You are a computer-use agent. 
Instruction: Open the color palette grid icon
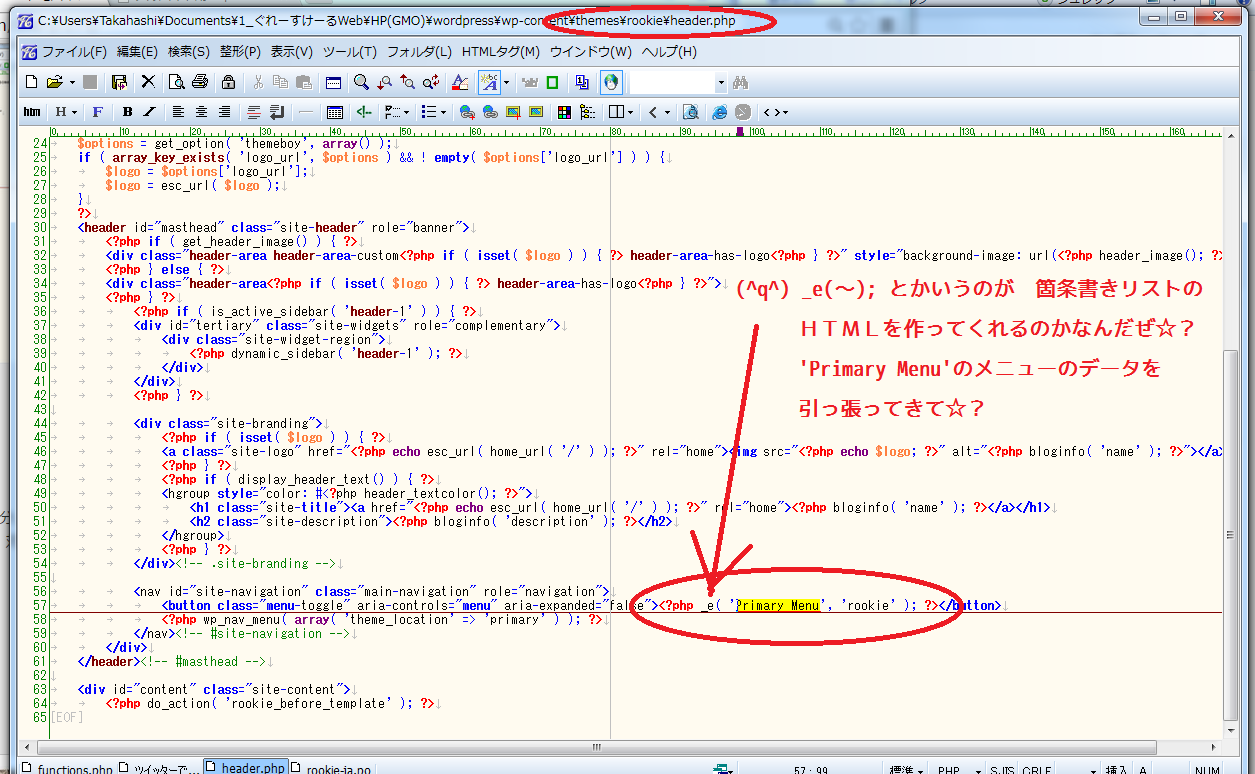564,112
